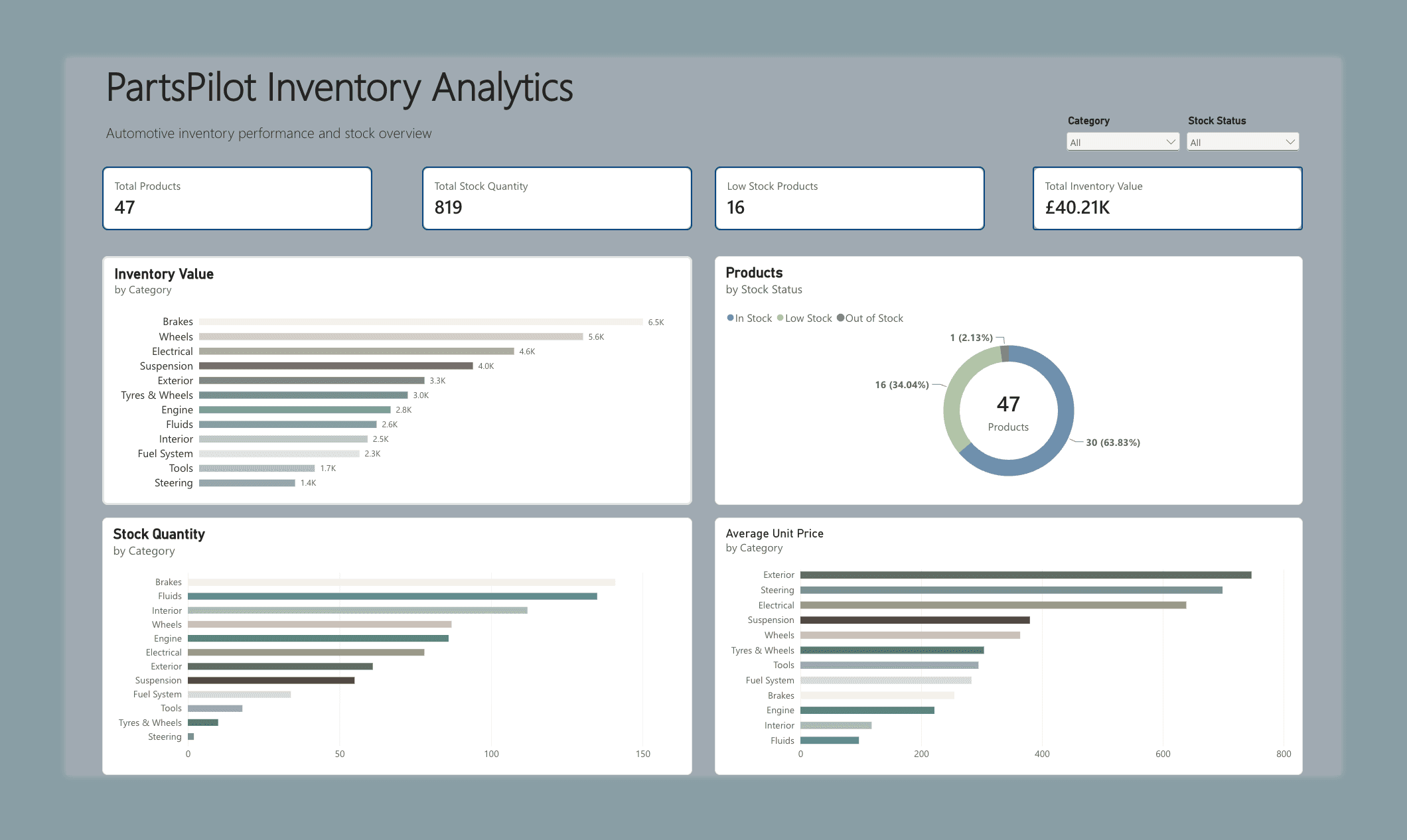Screen dimensions: 1407x840
Task: Click the Brakes bar in Stock Quantity
Action: click(x=402, y=582)
